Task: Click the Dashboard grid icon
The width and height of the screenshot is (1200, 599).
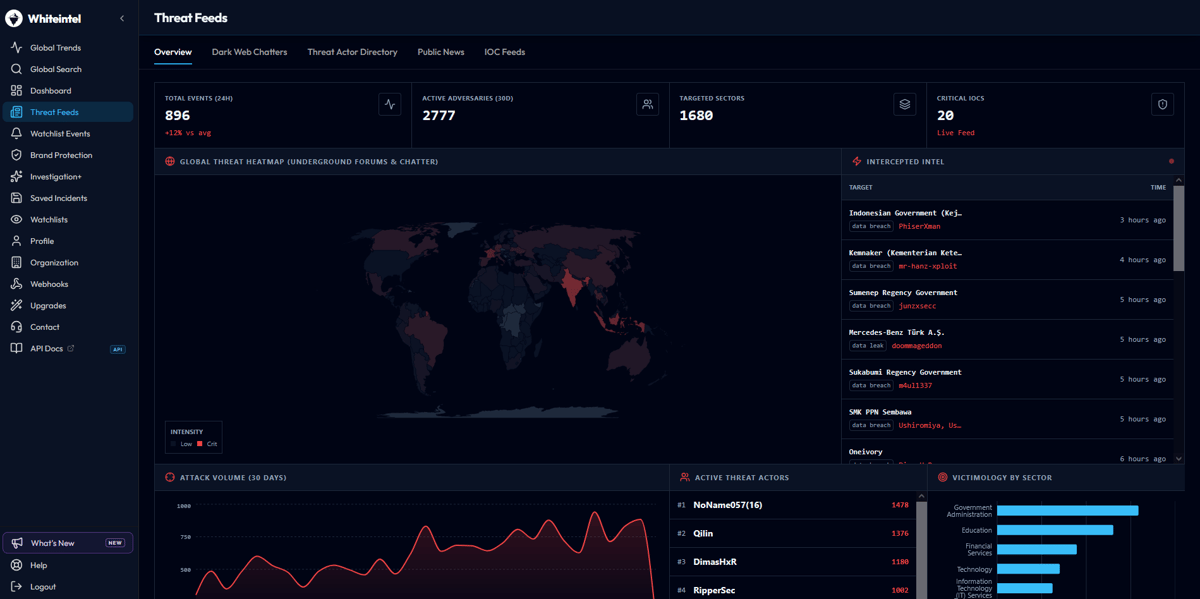Action: tap(16, 91)
